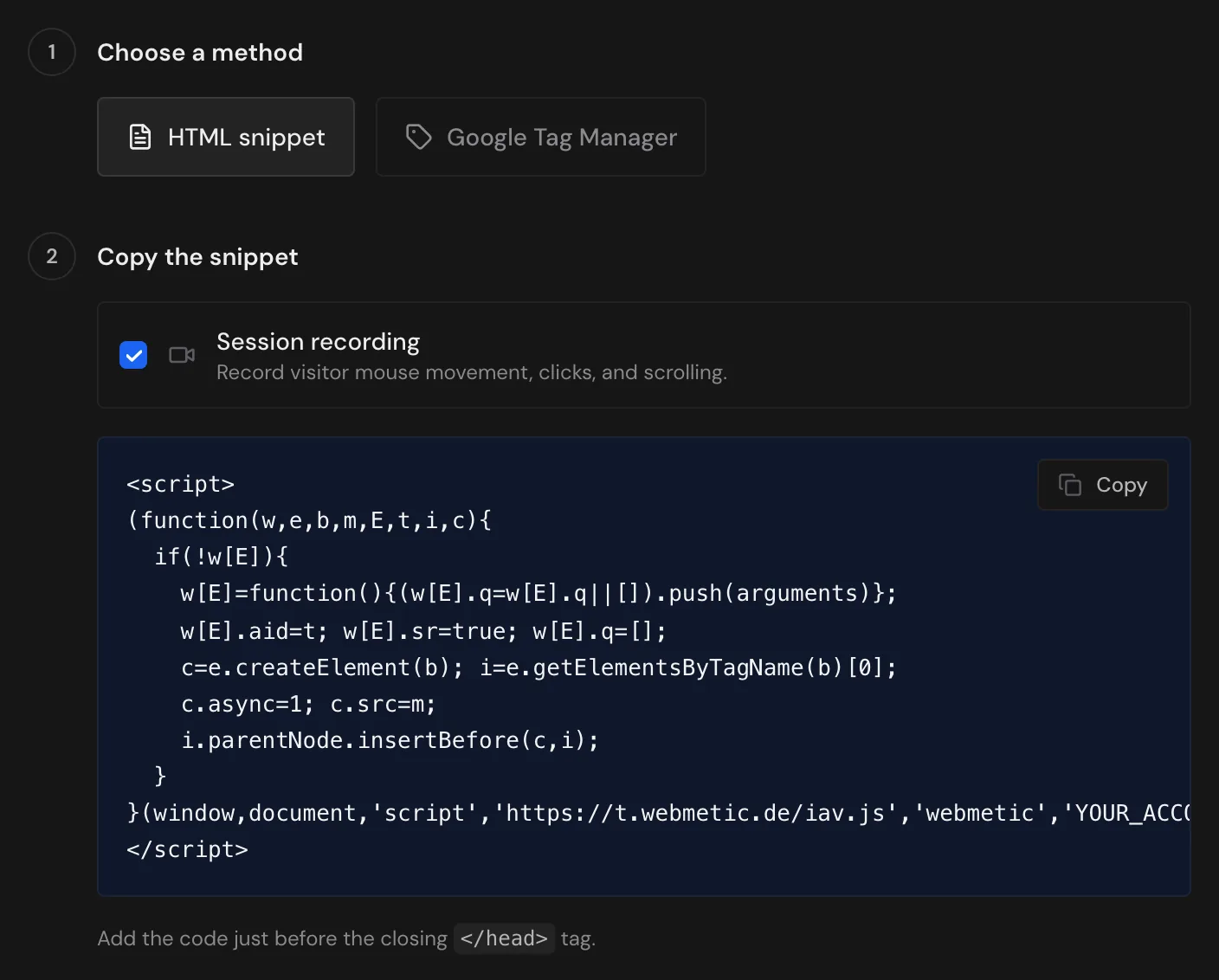Click the 'c=e.createElement(b);' code line
This screenshot has width=1219, height=980.
(539, 667)
